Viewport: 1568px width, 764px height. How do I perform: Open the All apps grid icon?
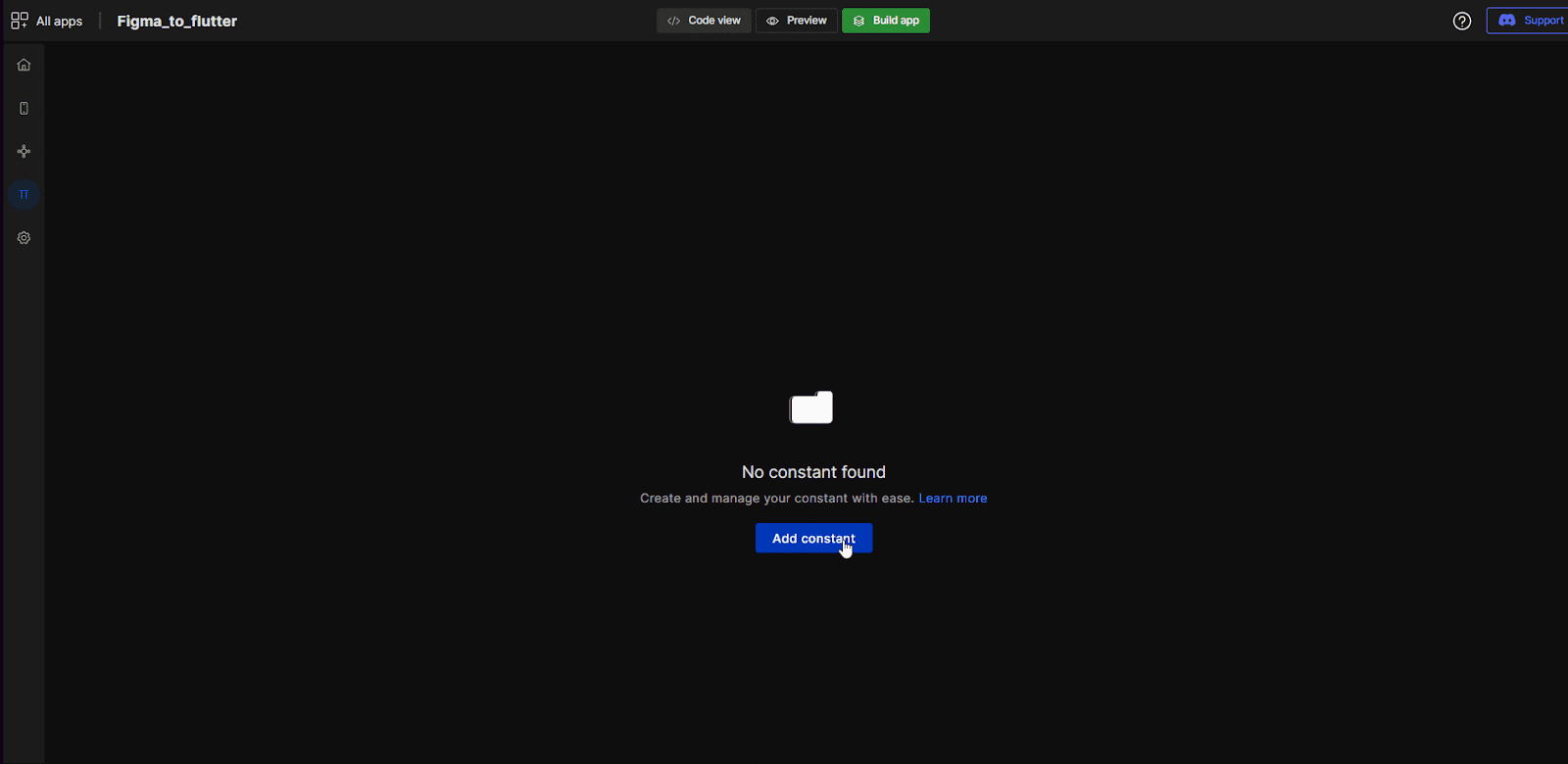click(19, 21)
